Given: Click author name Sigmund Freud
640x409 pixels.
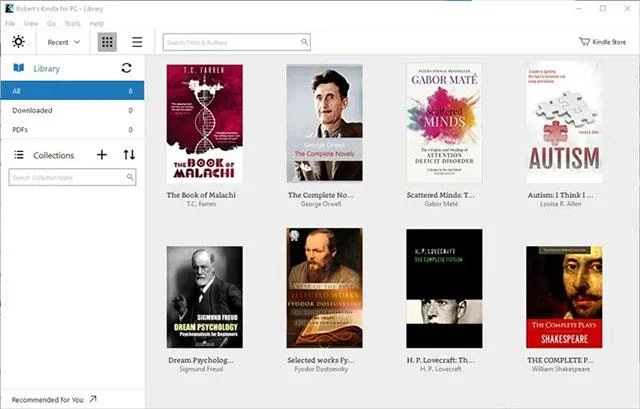Looking at the screenshot, I should pos(201,369).
